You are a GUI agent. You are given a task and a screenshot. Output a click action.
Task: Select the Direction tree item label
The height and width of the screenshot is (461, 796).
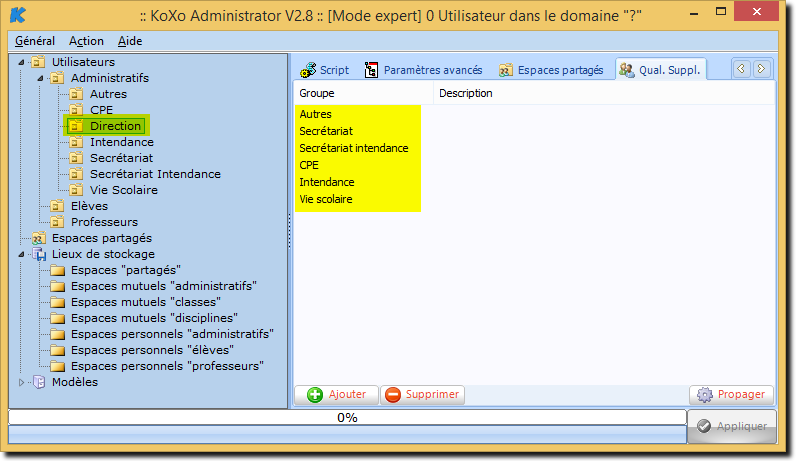pos(115,126)
